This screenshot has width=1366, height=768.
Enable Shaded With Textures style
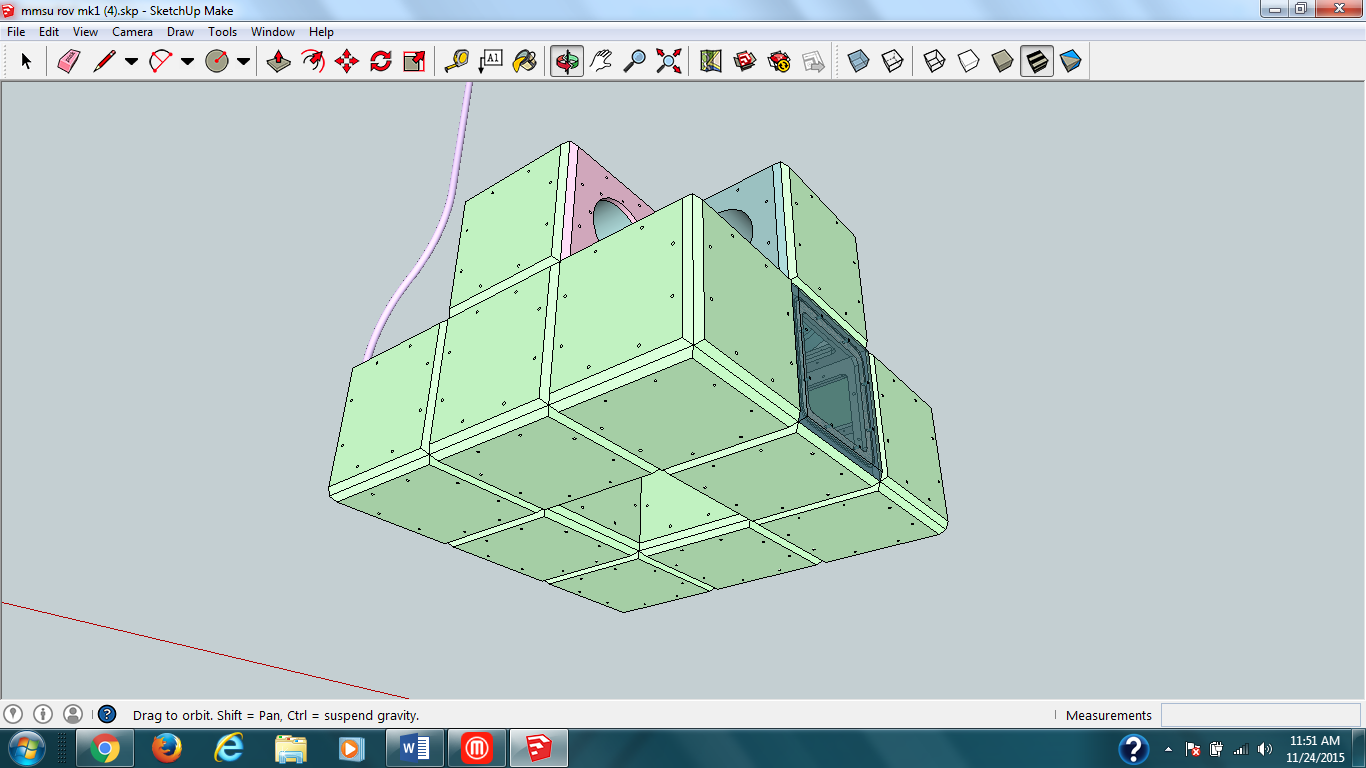tap(1037, 62)
